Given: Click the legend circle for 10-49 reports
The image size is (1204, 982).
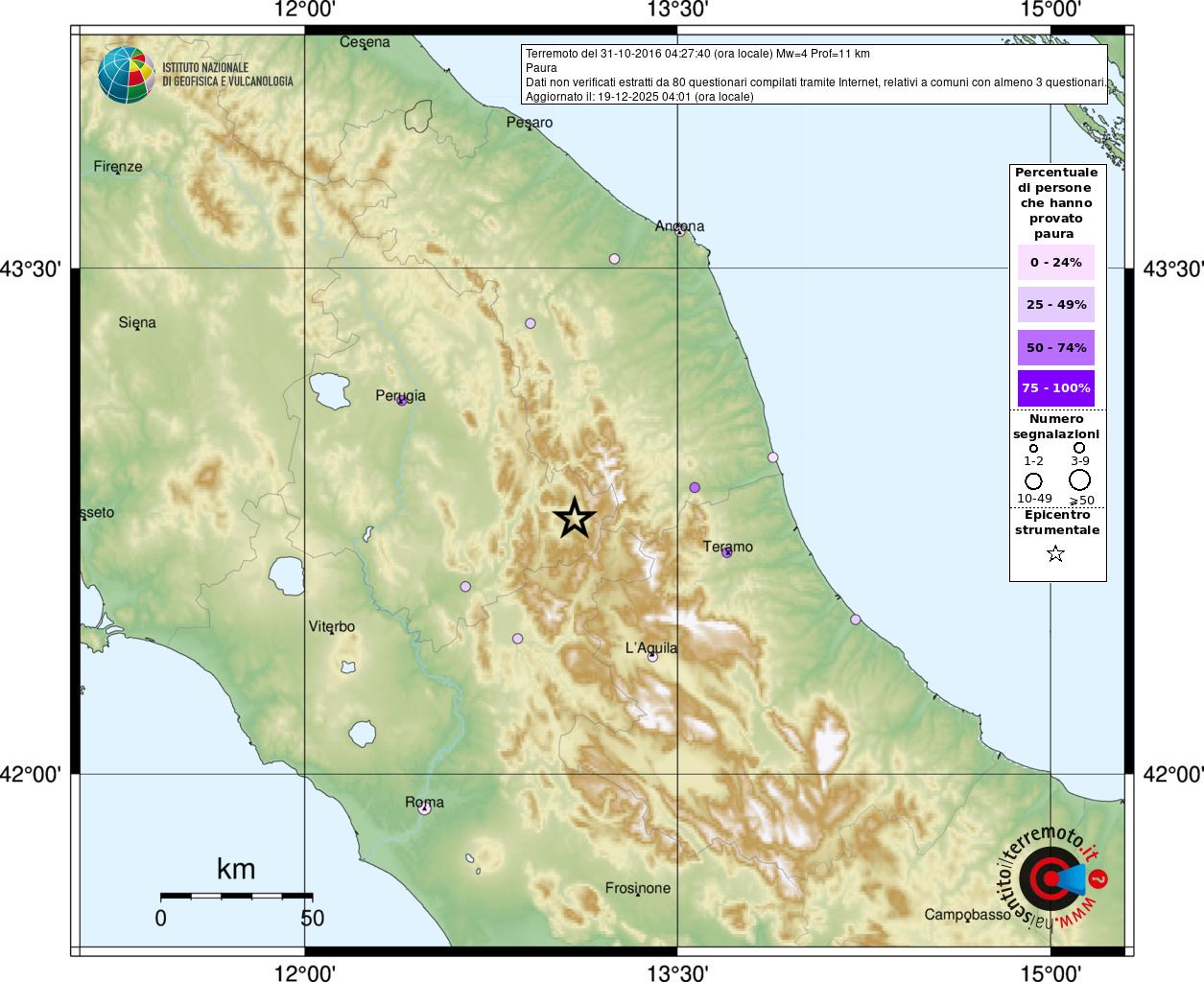Looking at the screenshot, I should 1033,480.
